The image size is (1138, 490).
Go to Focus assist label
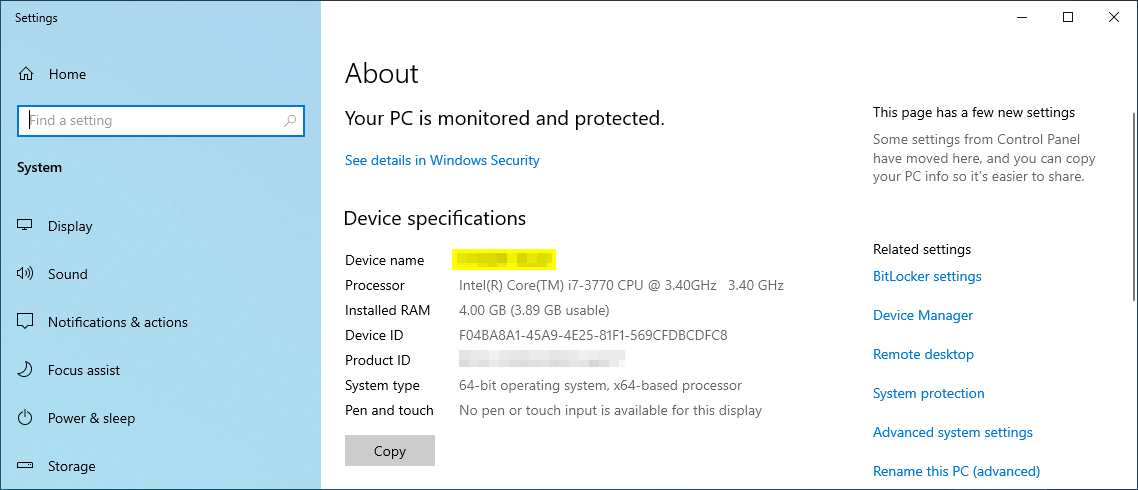pos(84,370)
